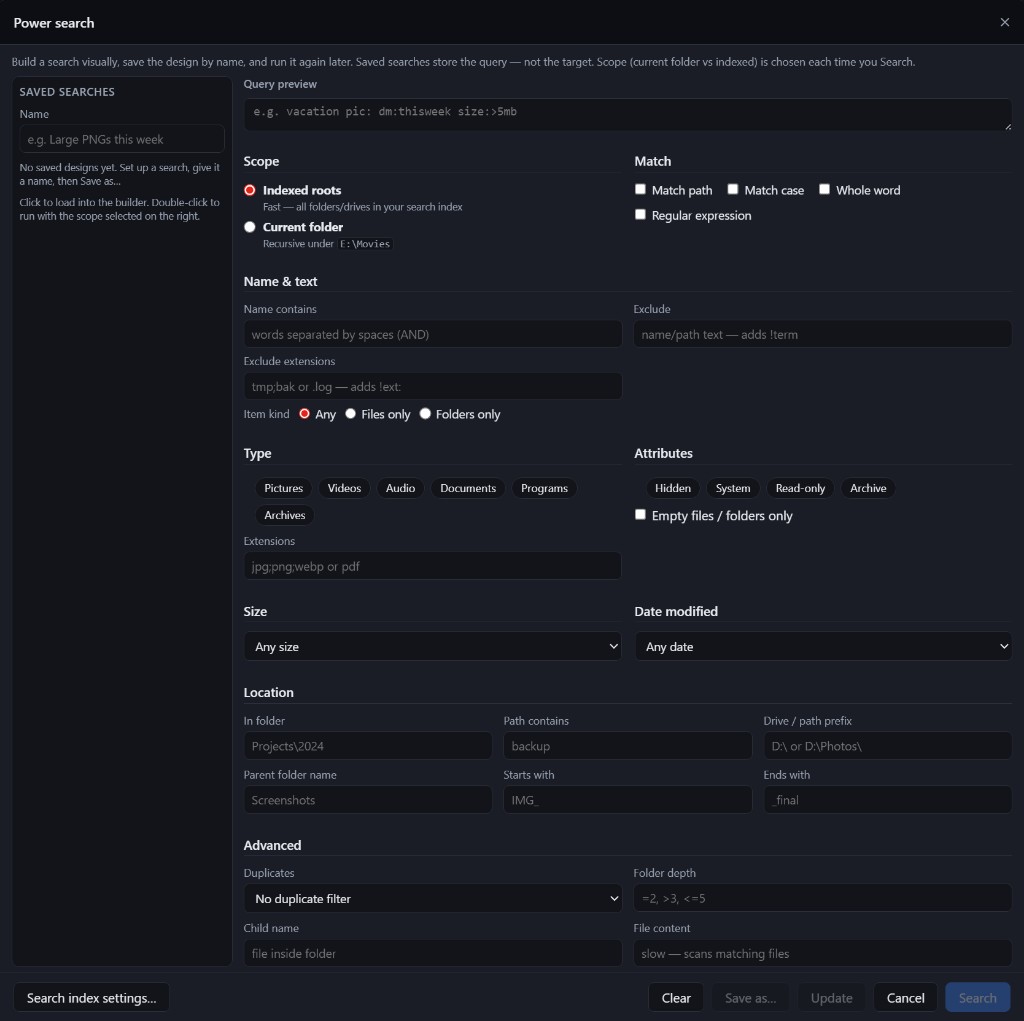This screenshot has width=1024, height=1021.
Task: Click the Query preview text box
Action: 628,114
